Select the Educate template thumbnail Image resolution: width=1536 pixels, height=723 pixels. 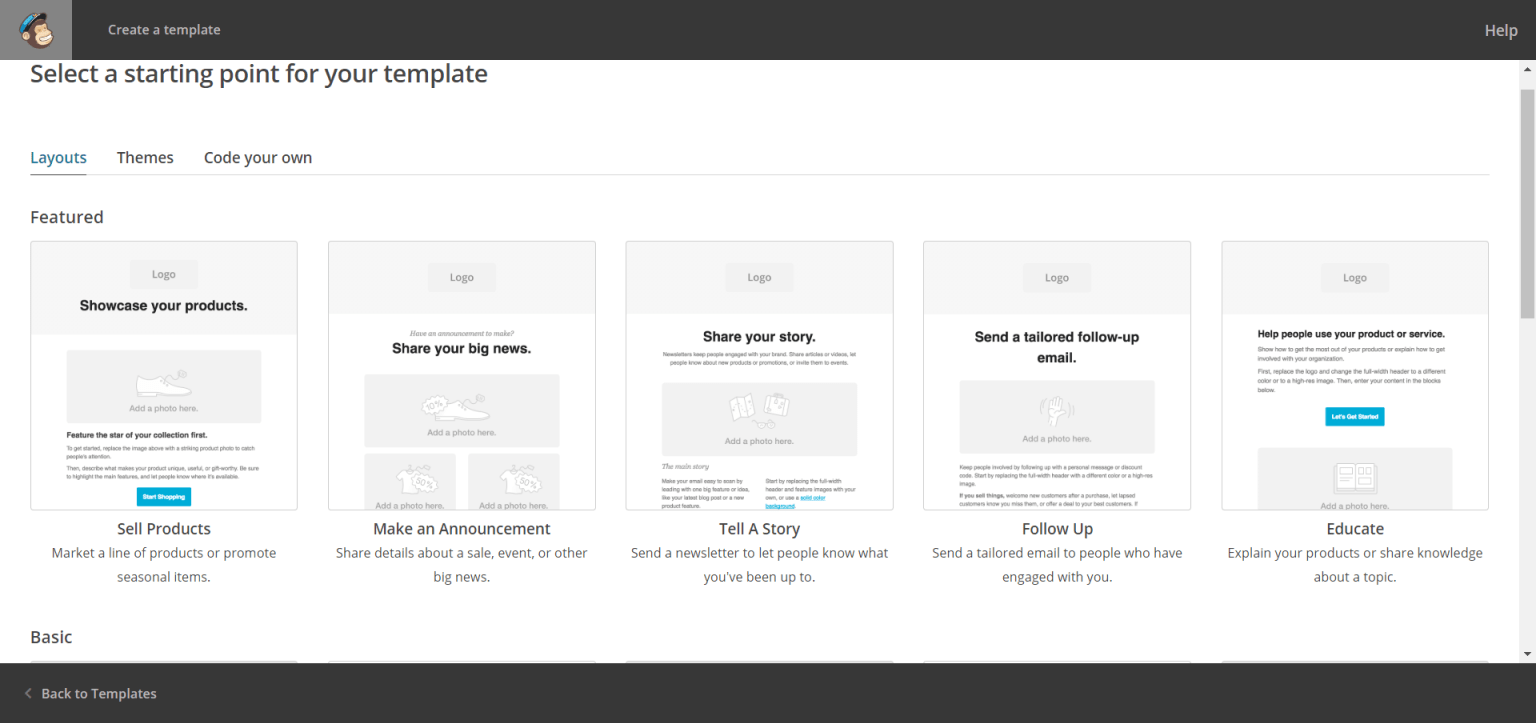click(x=1355, y=375)
